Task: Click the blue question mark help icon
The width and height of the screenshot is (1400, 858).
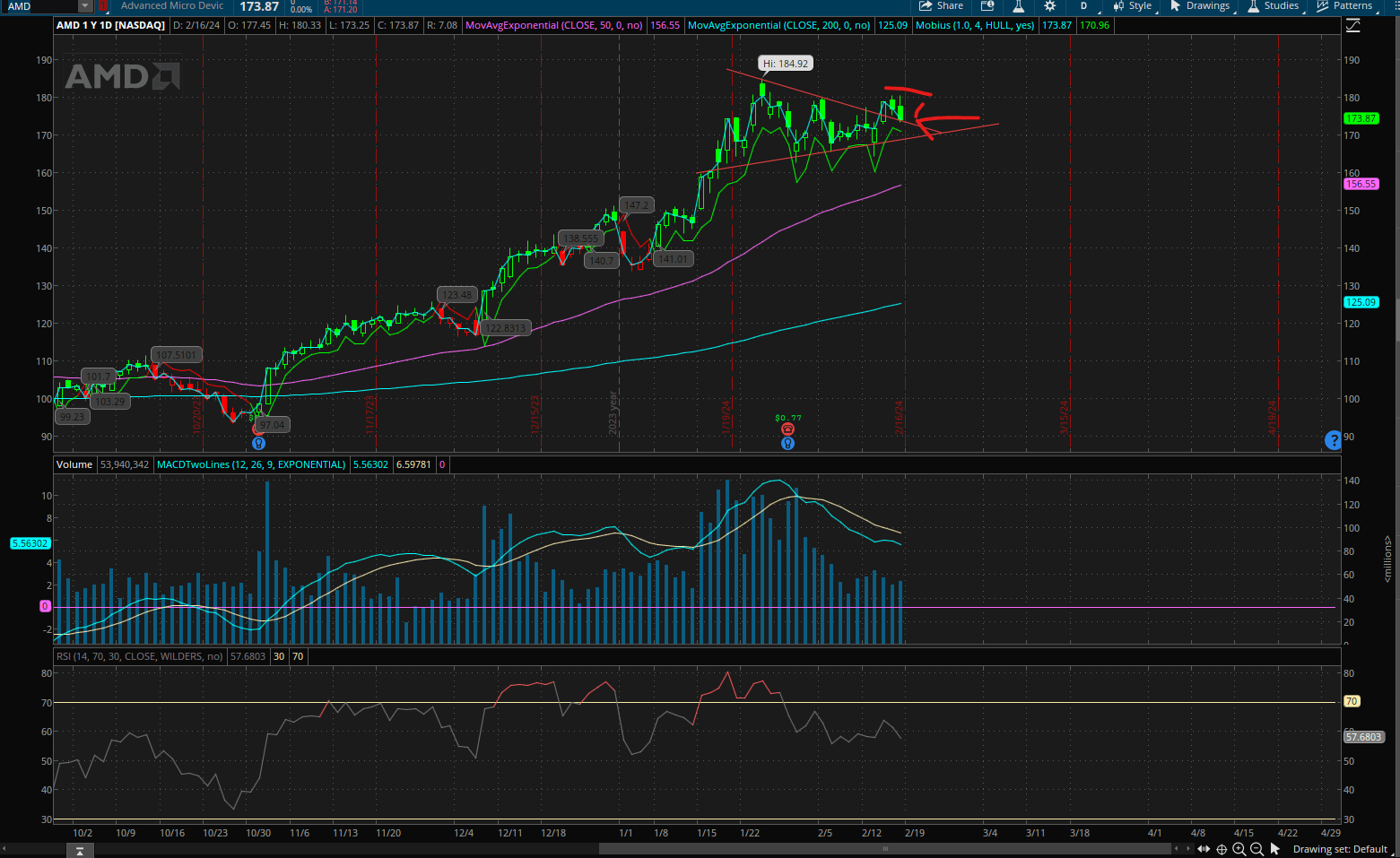Action: [x=1333, y=439]
